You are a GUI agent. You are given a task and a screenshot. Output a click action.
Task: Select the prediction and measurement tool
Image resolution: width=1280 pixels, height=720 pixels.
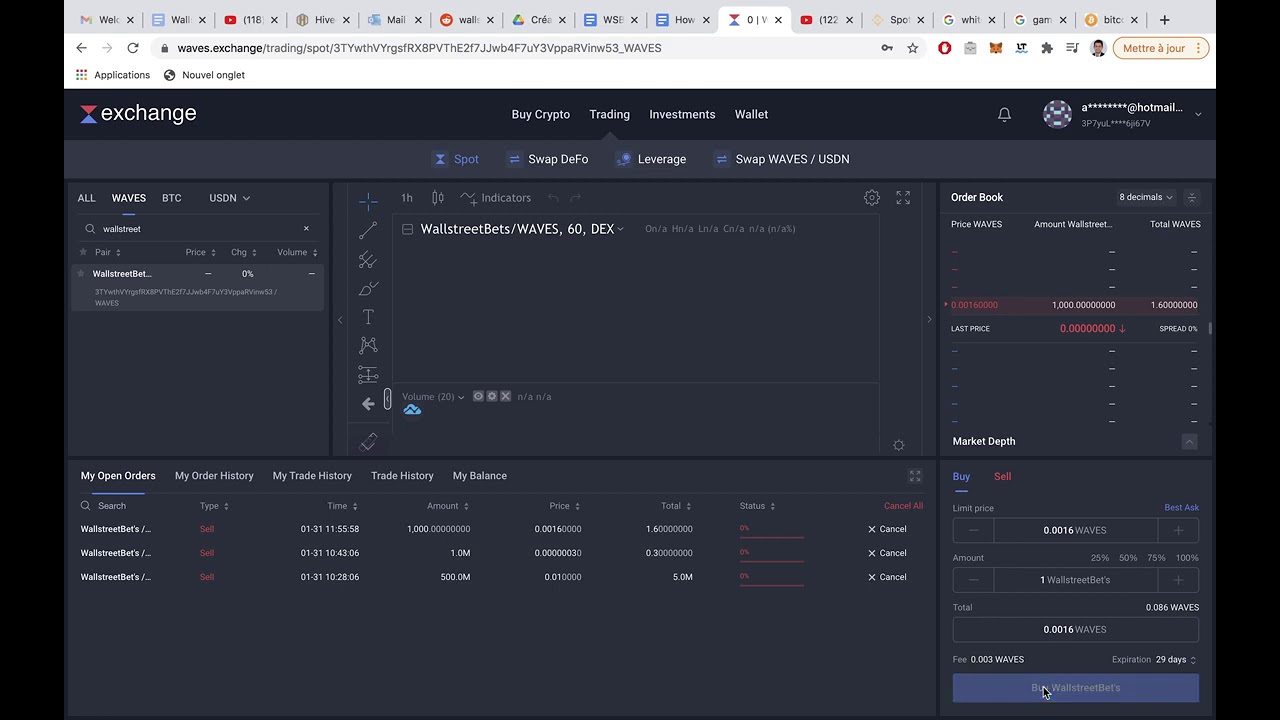point(368,375)
